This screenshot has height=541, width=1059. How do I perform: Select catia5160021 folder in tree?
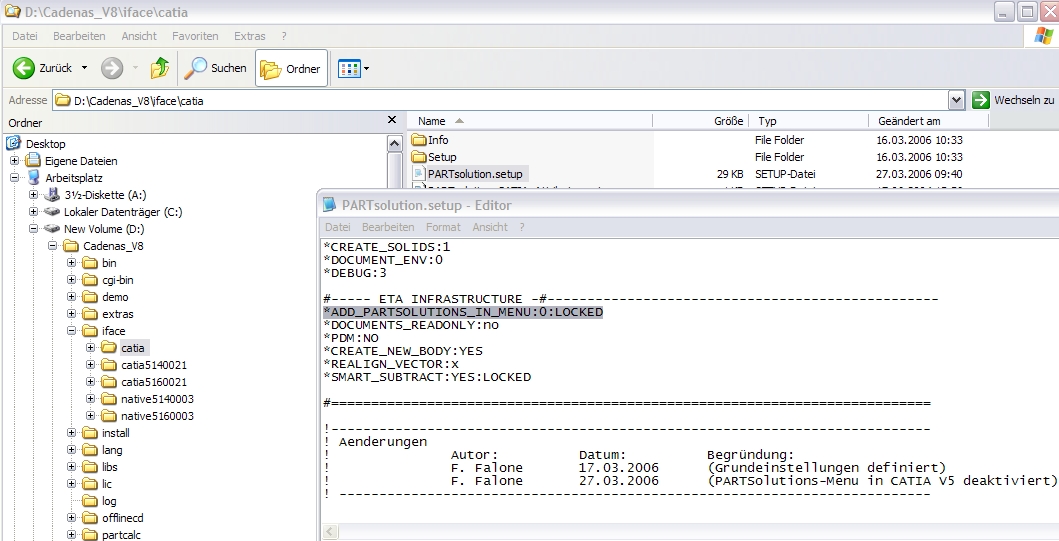tap(154, 382)
